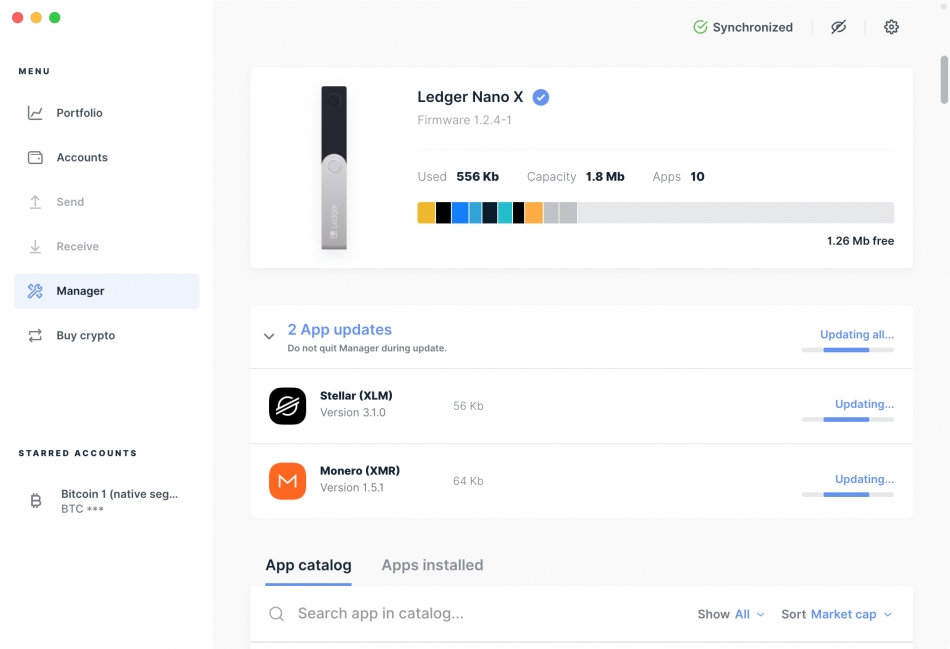This screenshot has height=649, width=950.
Task: Click the 1.26 Mb free label
Action: pos(860,241)
